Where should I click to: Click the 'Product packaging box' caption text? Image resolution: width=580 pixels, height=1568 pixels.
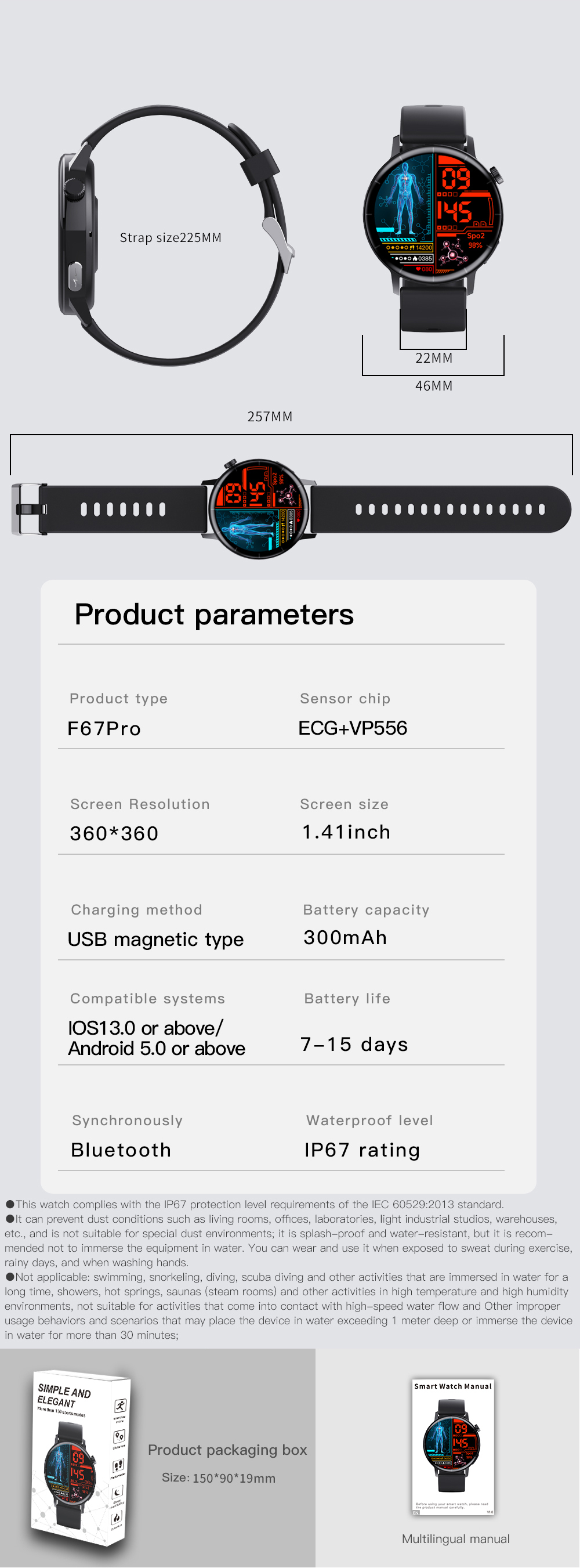click(227, 1450)
